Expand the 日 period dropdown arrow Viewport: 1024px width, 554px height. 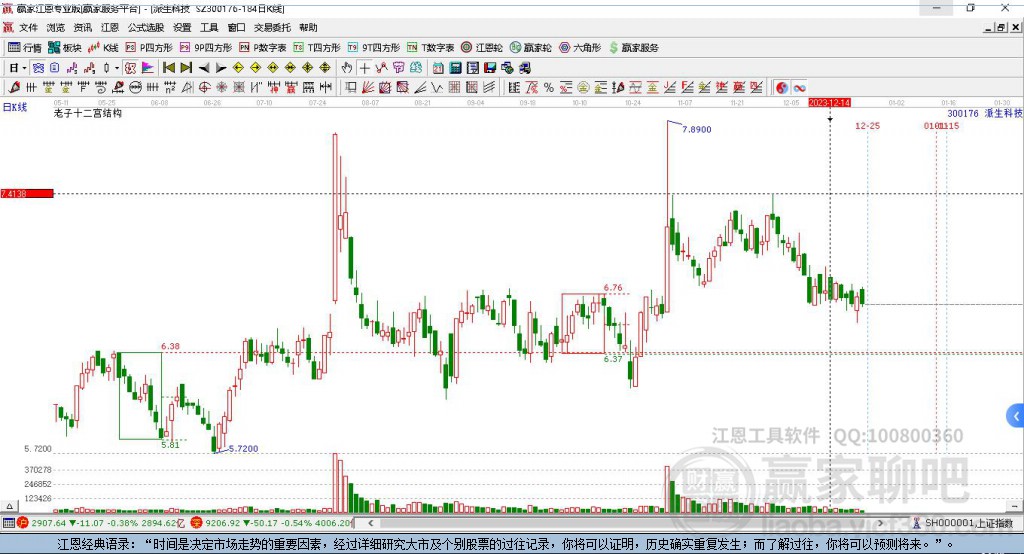pyautogui.click(x=24, y=68)
